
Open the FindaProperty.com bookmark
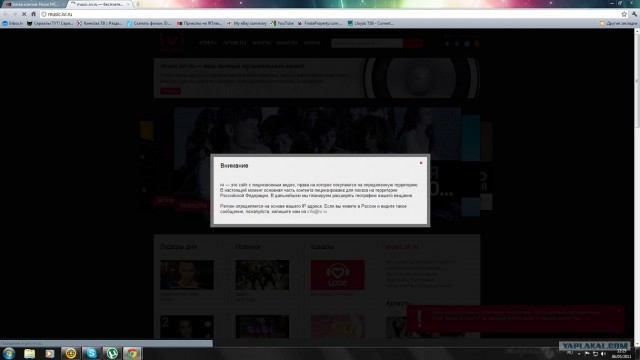(x=320, y=23)
